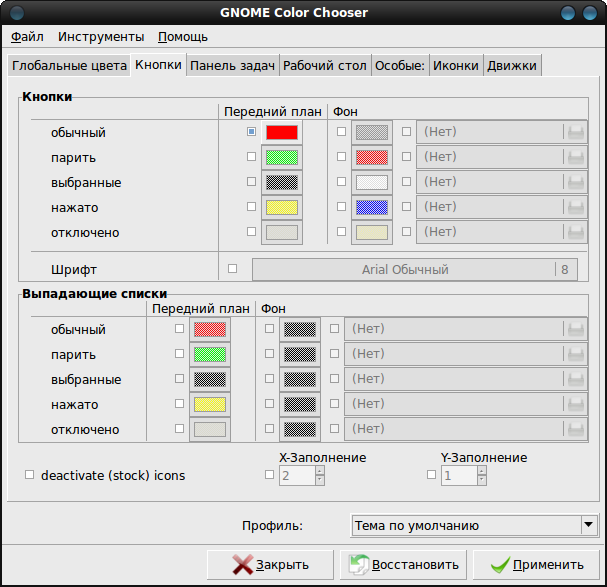Pick Кнопки нажато blue background swatch
The image size is (607, 587).
[x=372, y=207]
